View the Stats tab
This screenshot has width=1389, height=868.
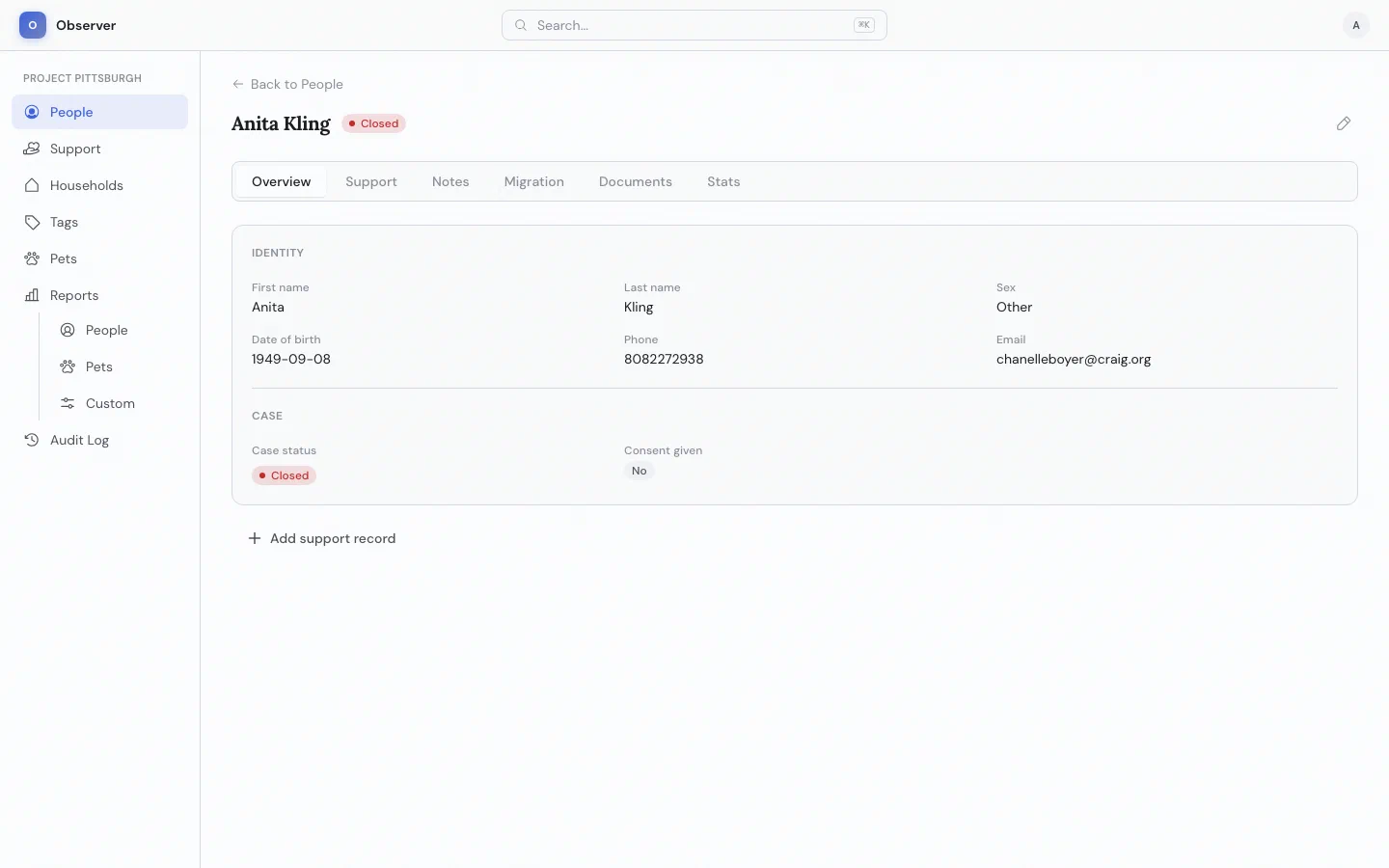tap(723, 181)
